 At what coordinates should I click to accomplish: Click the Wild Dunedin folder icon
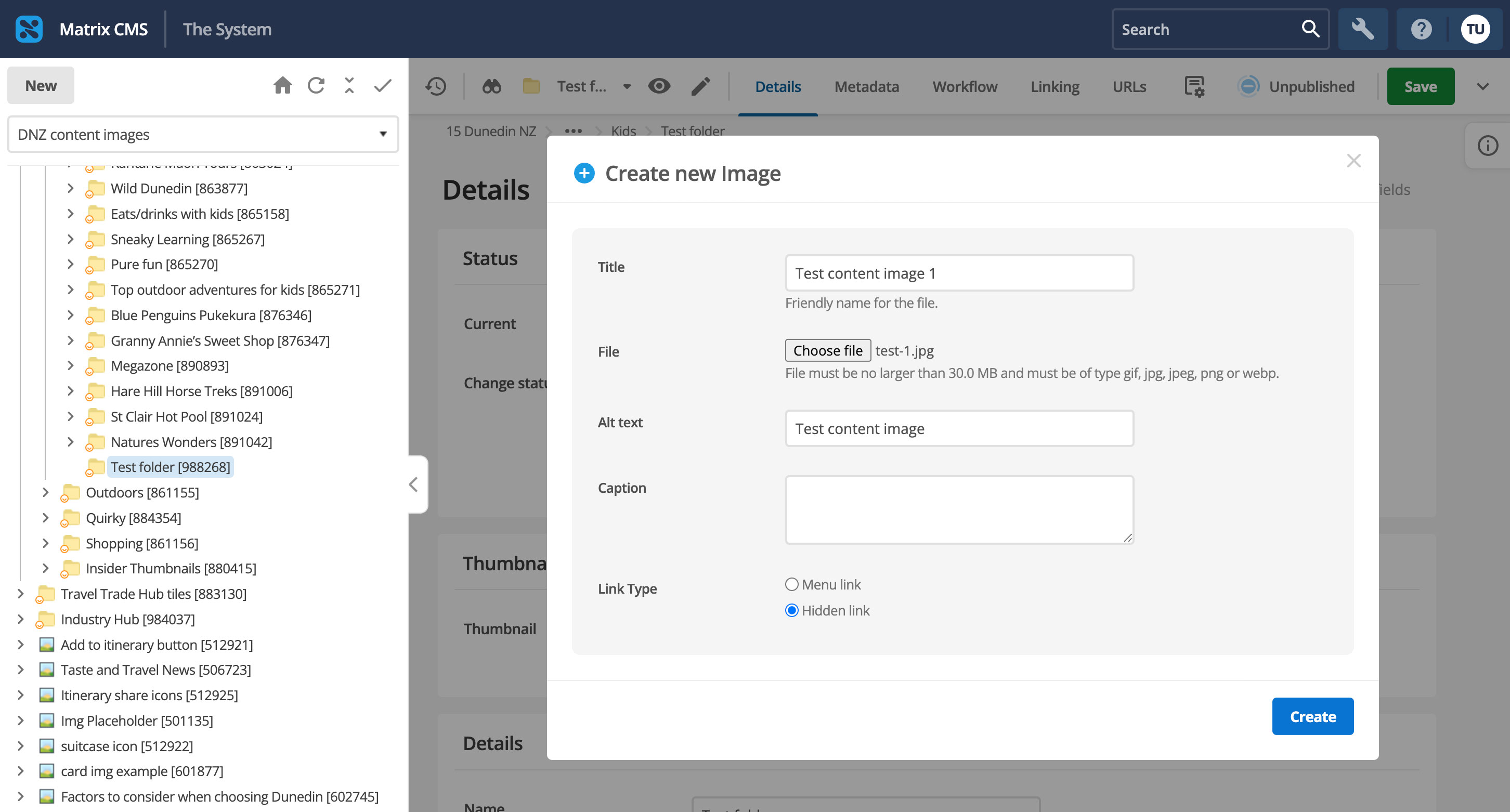click(x=95, y=189)
